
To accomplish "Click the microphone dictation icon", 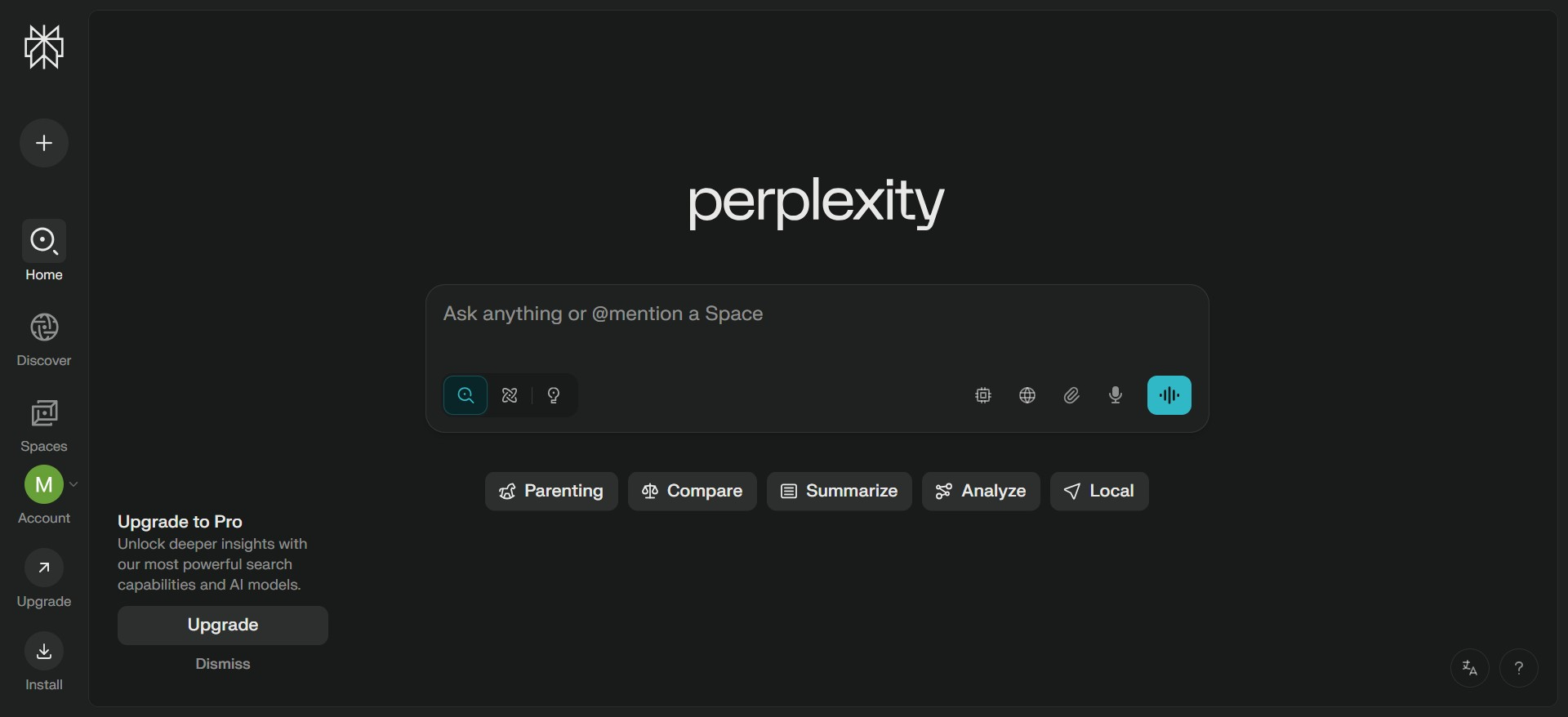I will click(x=1116, y=395).
